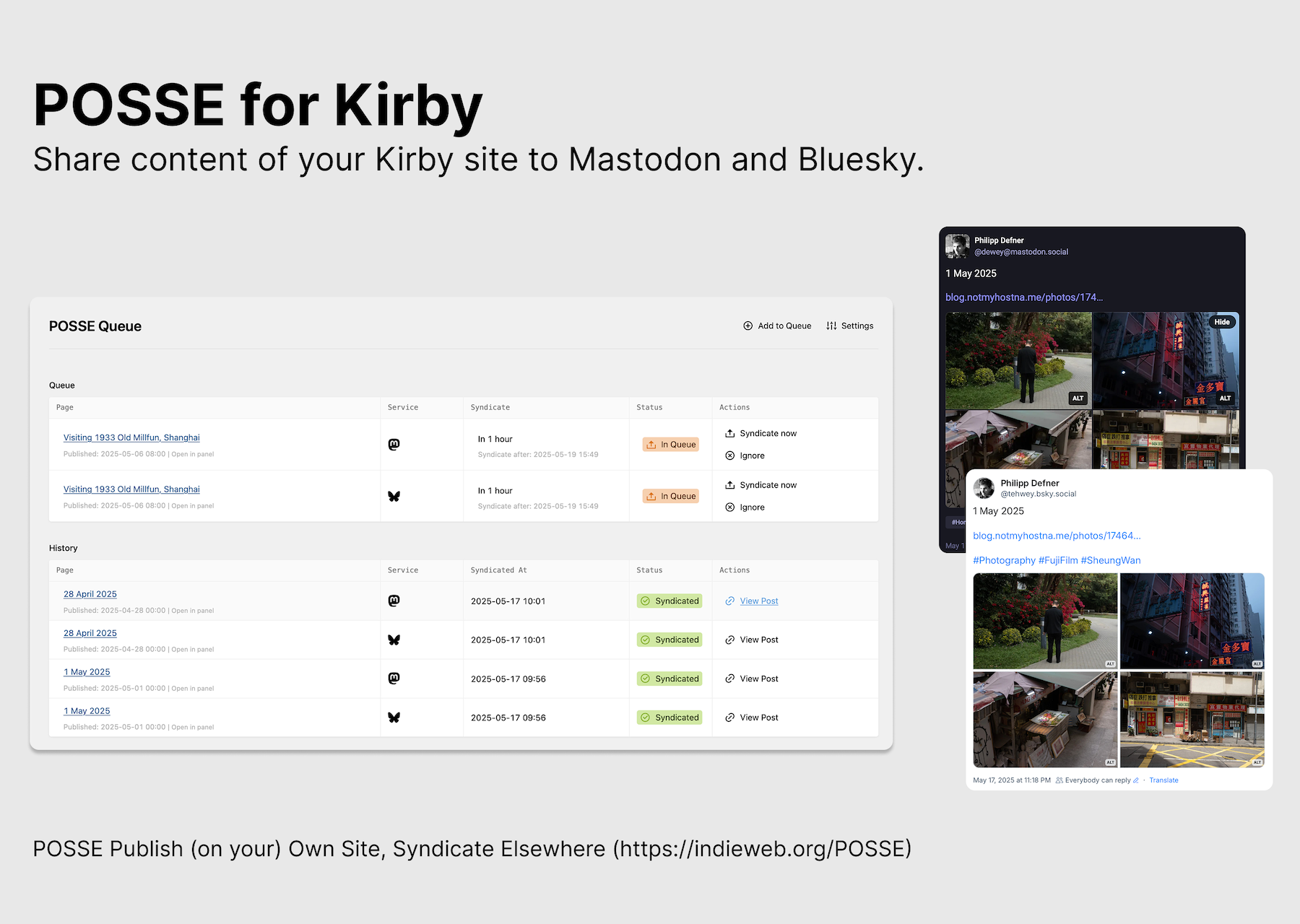Screen dimensions: 1300x924
Task: Click View Post for the 28 April Mastodon entry
Action: pos(758,601)
